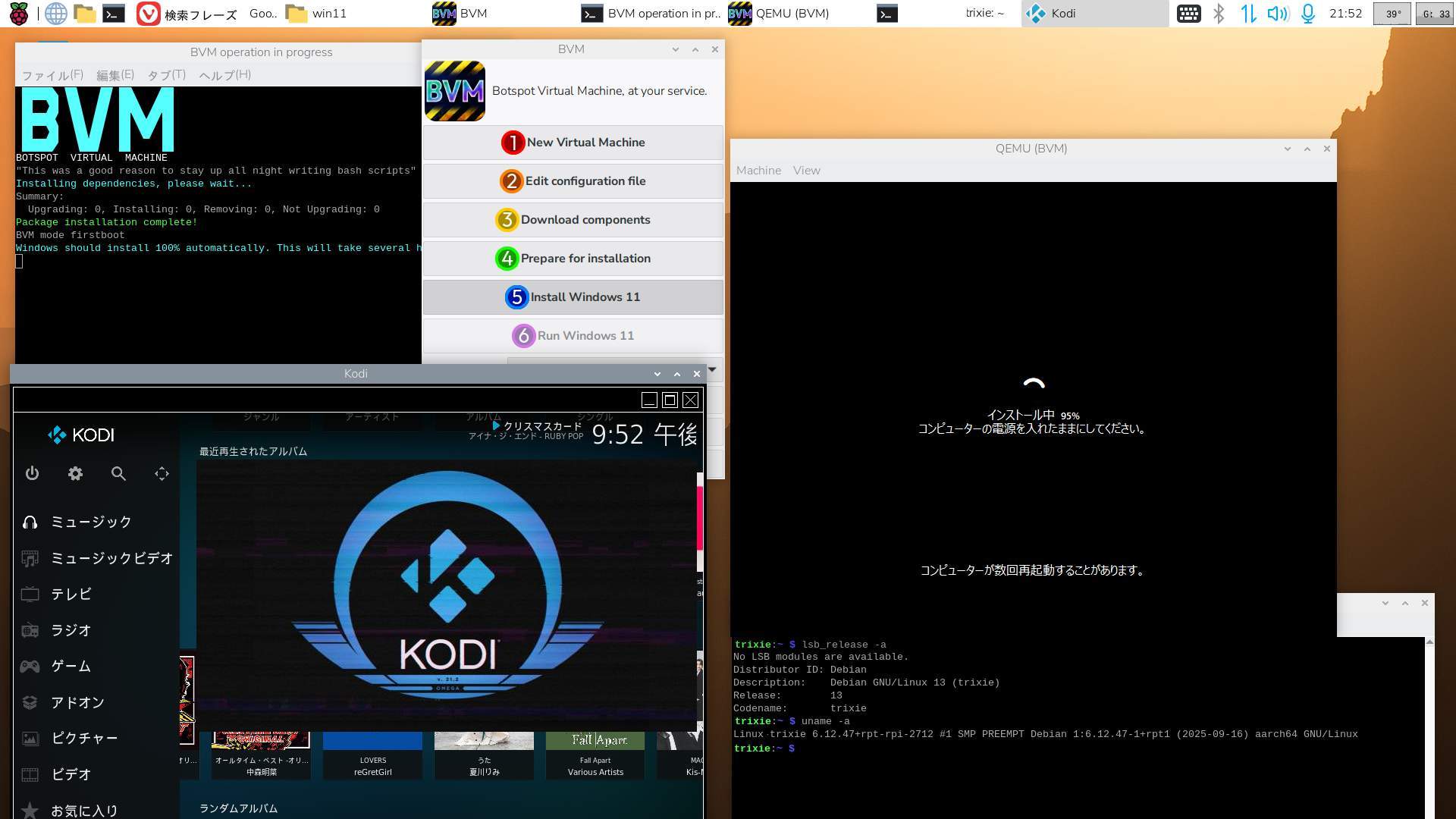The height and width of the screenshot is (819, 1456).
Task: Click the network arrows tray icon
Action: click(1248, 14)
